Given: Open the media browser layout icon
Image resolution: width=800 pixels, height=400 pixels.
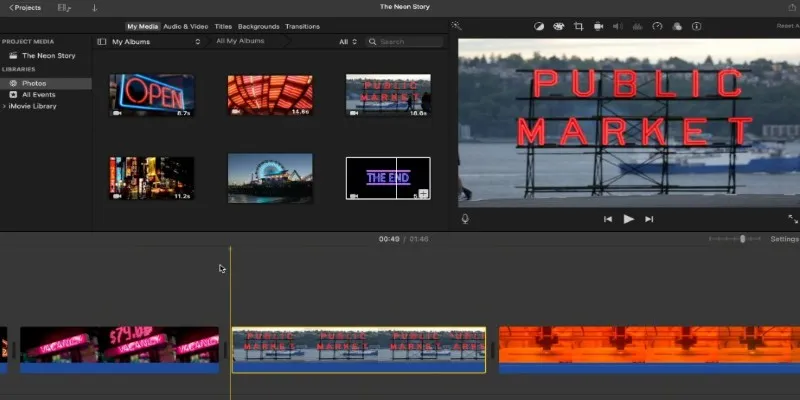Looking at the screenshot, I should [64, 8].
